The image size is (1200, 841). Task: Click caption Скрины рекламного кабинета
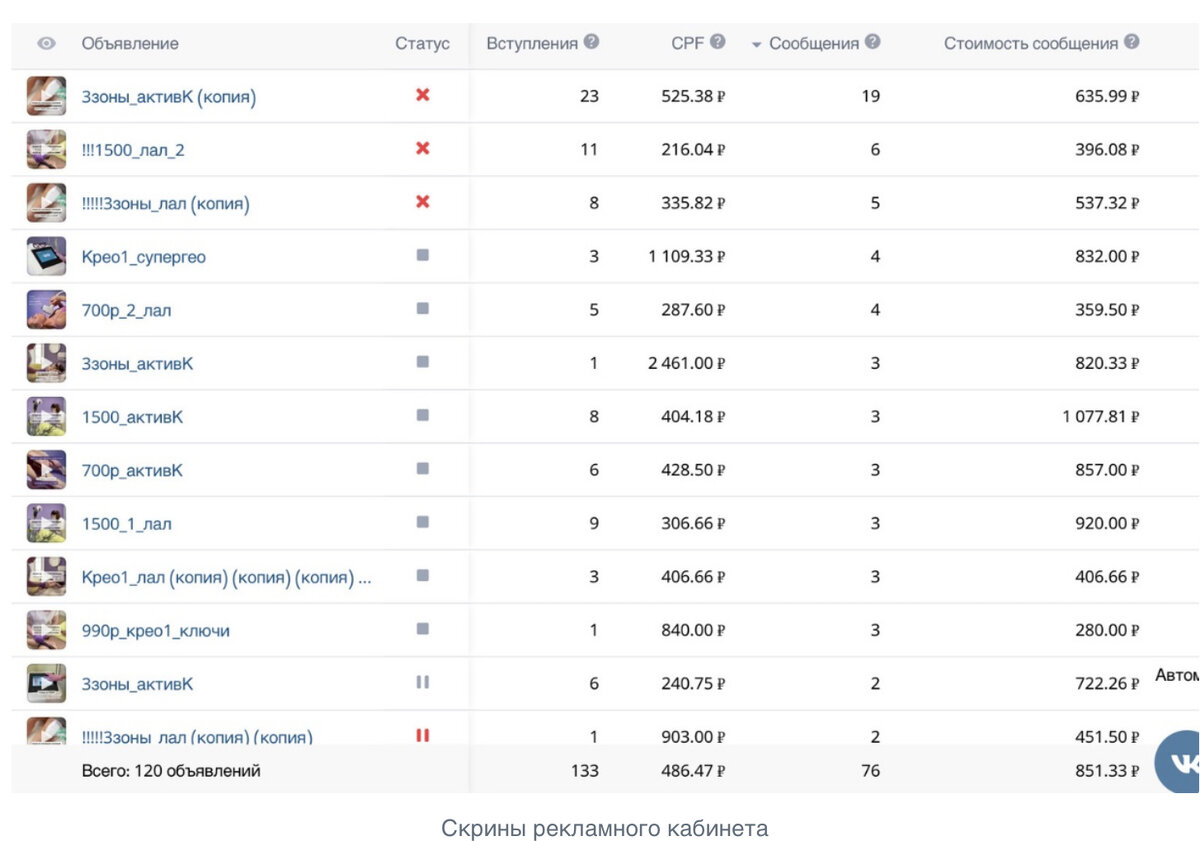pos(605,828)
